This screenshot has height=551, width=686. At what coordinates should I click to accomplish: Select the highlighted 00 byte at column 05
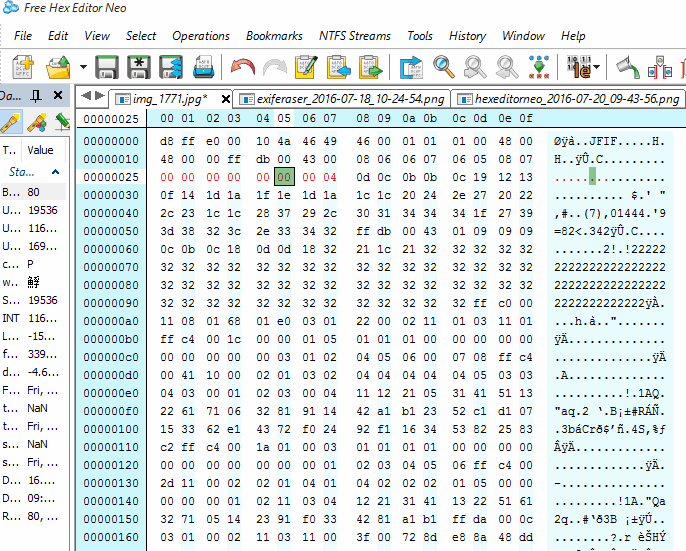tap(284, 177)
